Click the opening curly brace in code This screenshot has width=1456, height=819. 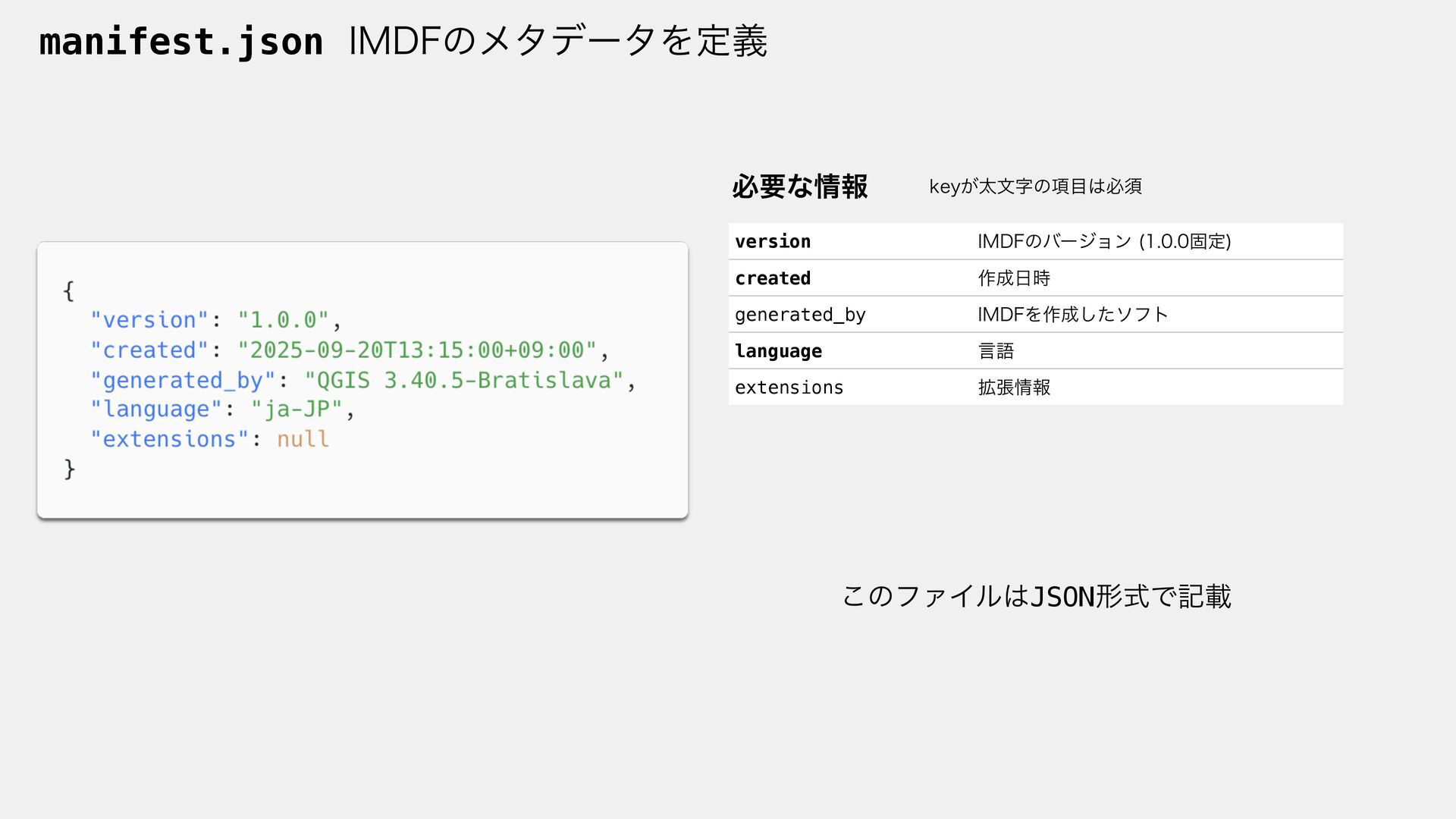(x=69, y=291)
